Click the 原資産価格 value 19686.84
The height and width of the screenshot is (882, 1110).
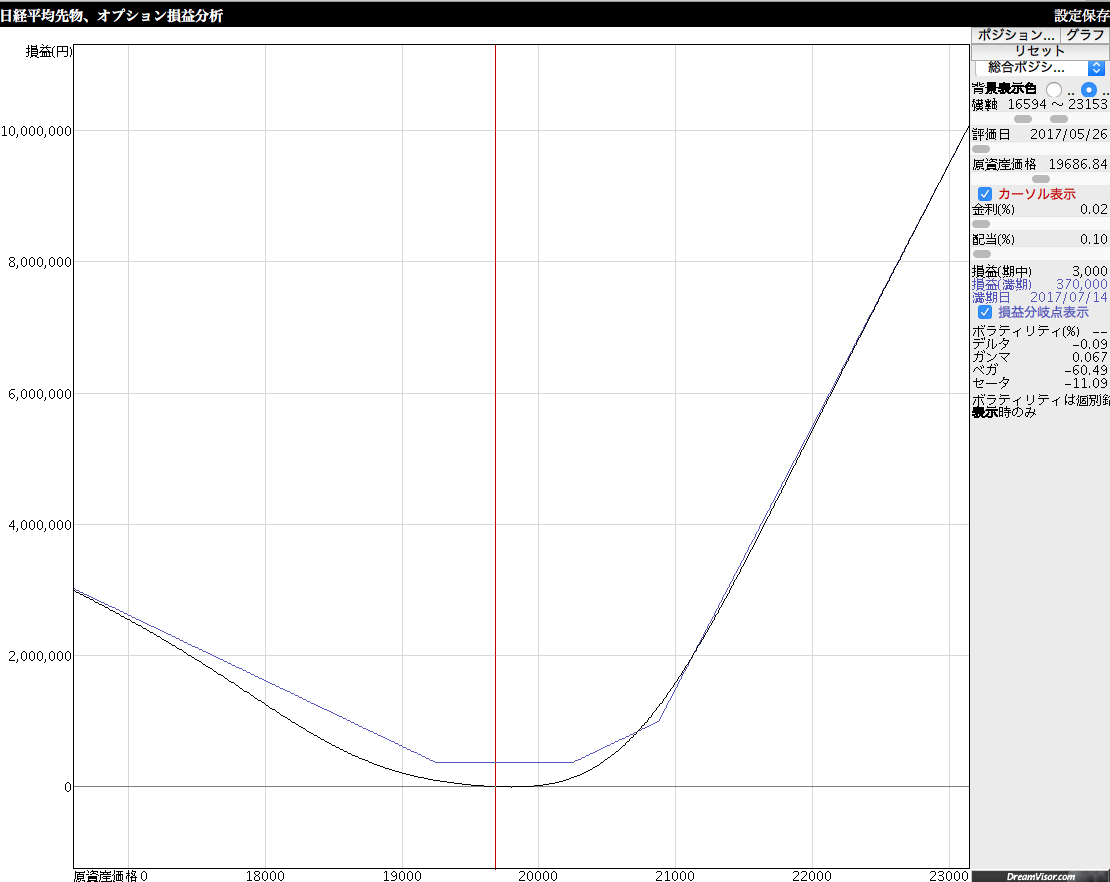click(1077, 164)
